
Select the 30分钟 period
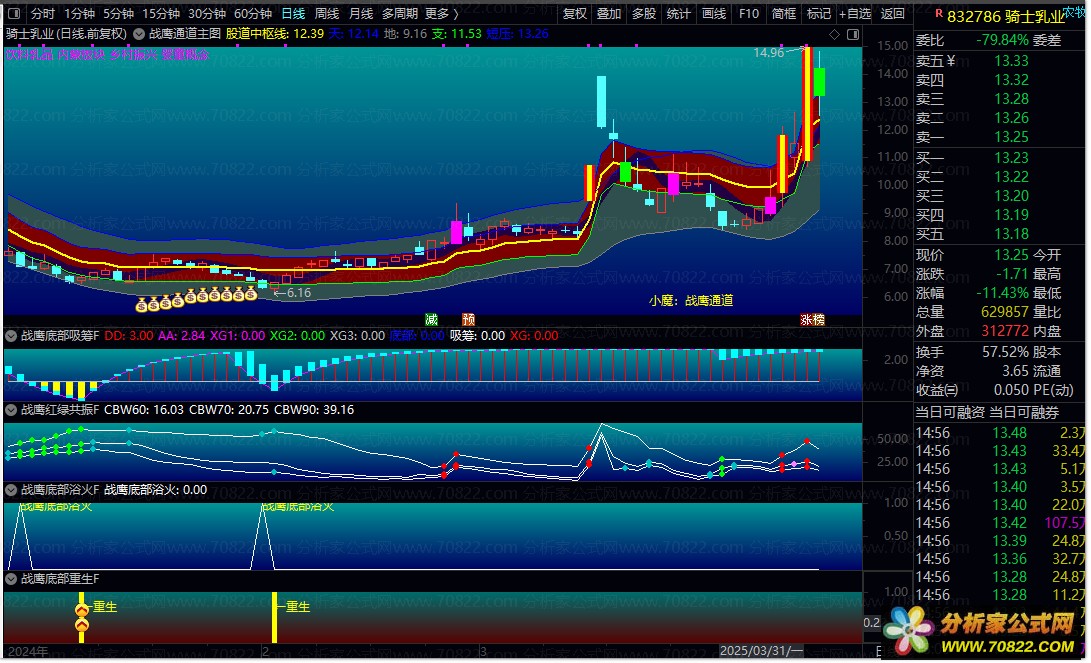click(207, 13)
